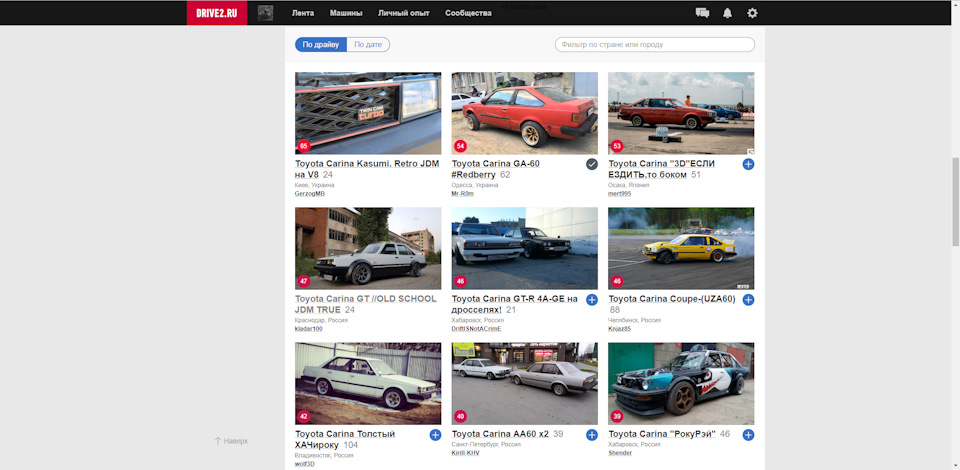Open the notifications bell

coord(727,13)
